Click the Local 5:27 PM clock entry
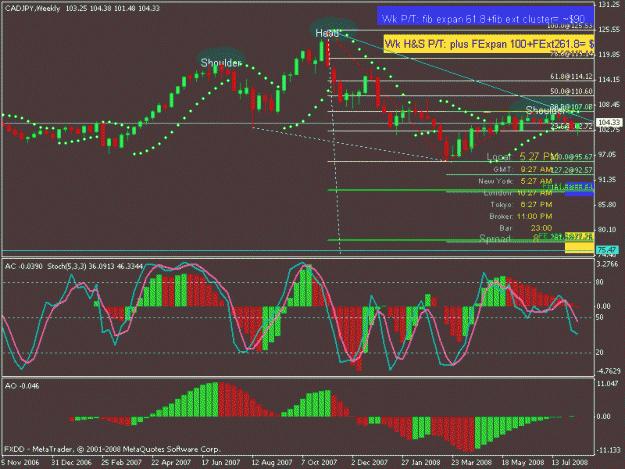 pos(522,156)
